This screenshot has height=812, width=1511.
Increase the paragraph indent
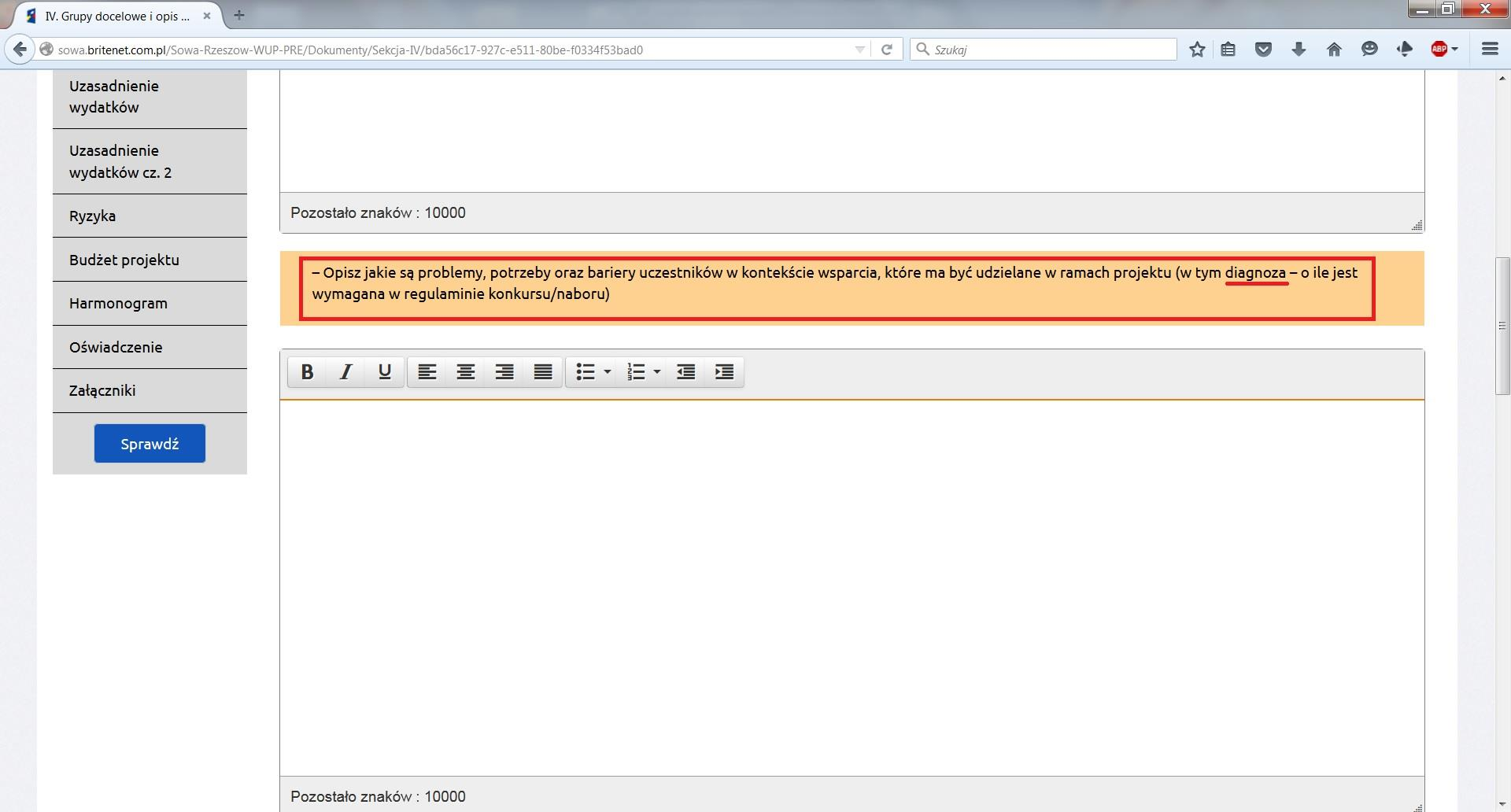click(x=725, y=371)
